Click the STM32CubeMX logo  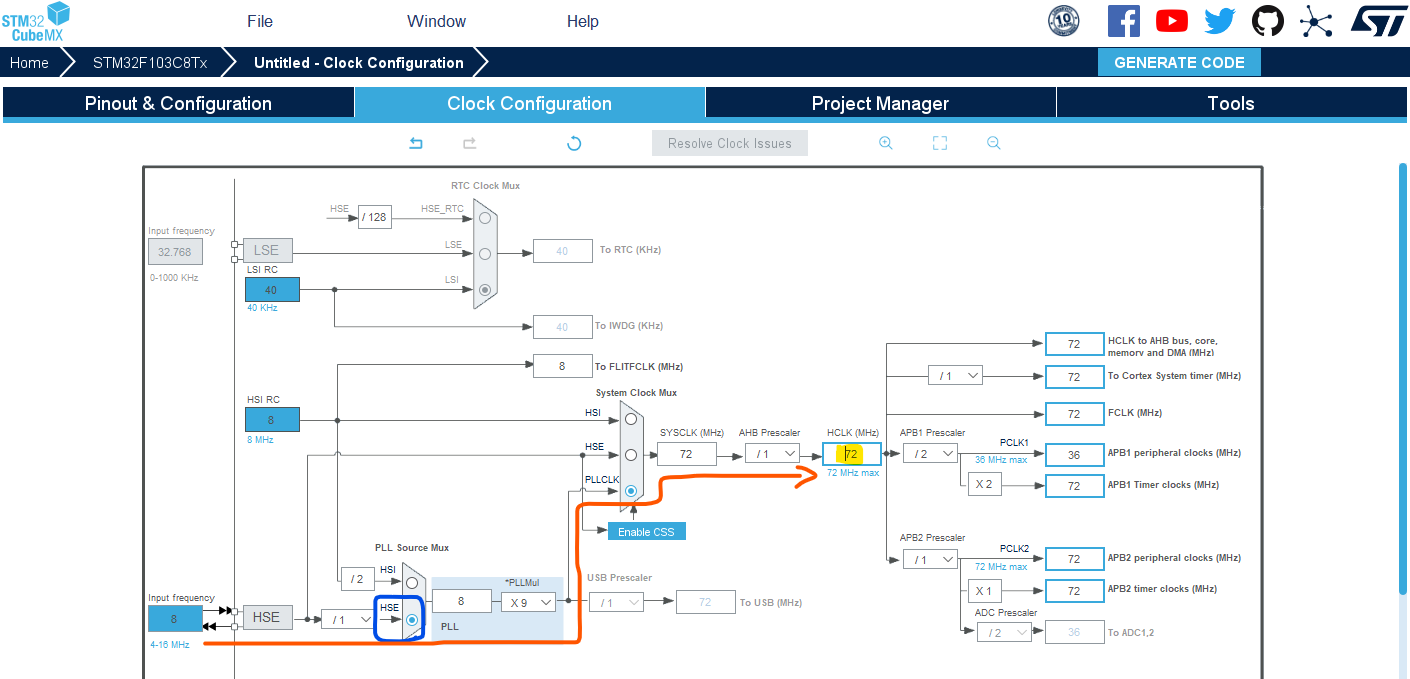(x=38, y=21)
